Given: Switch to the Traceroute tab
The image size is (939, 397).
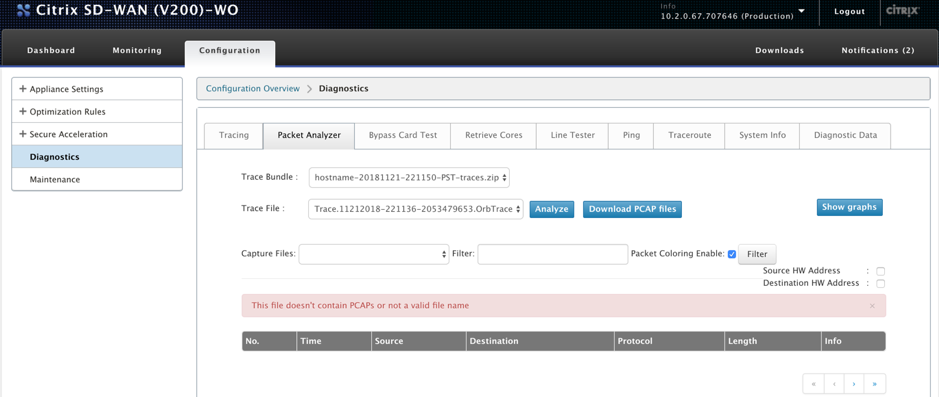Looking at the screenshot, I should click(x=689, y=135).
